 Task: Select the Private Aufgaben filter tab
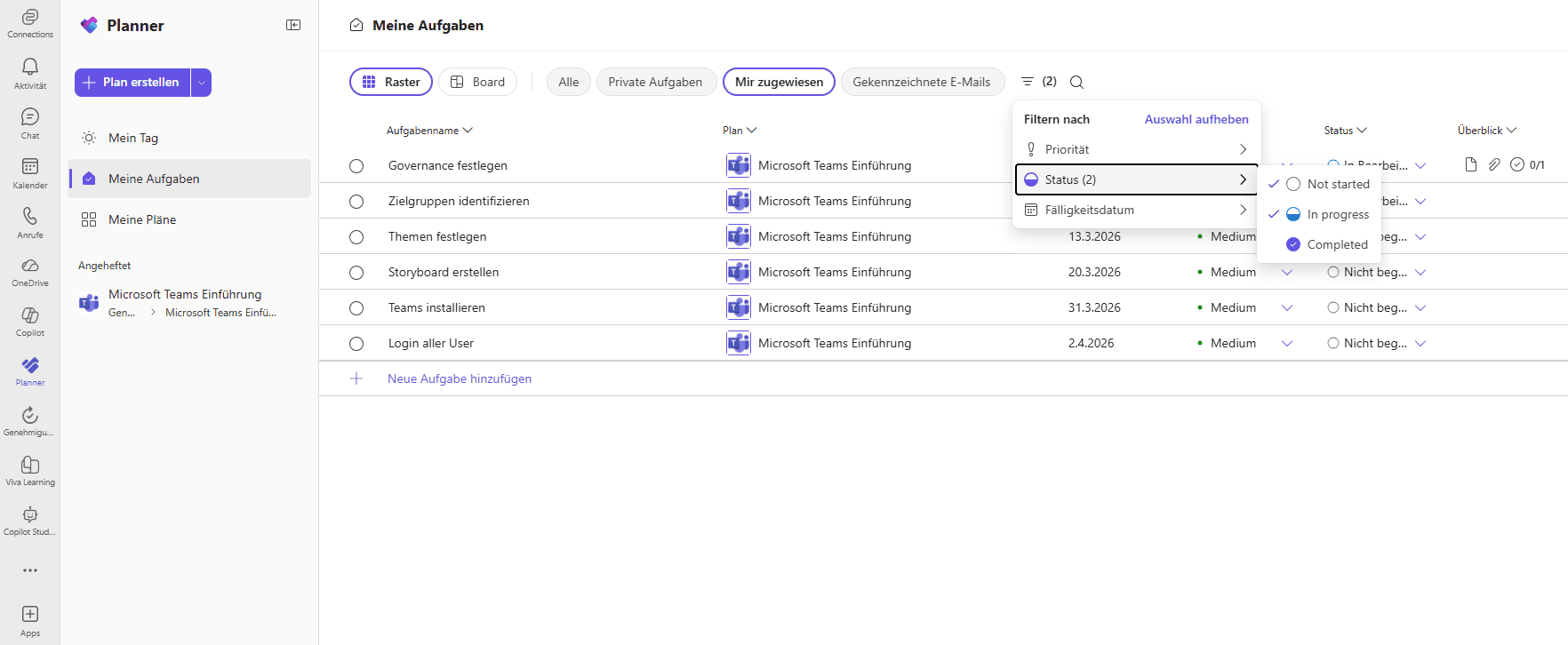pyautogui.click(x=655, y=82)
